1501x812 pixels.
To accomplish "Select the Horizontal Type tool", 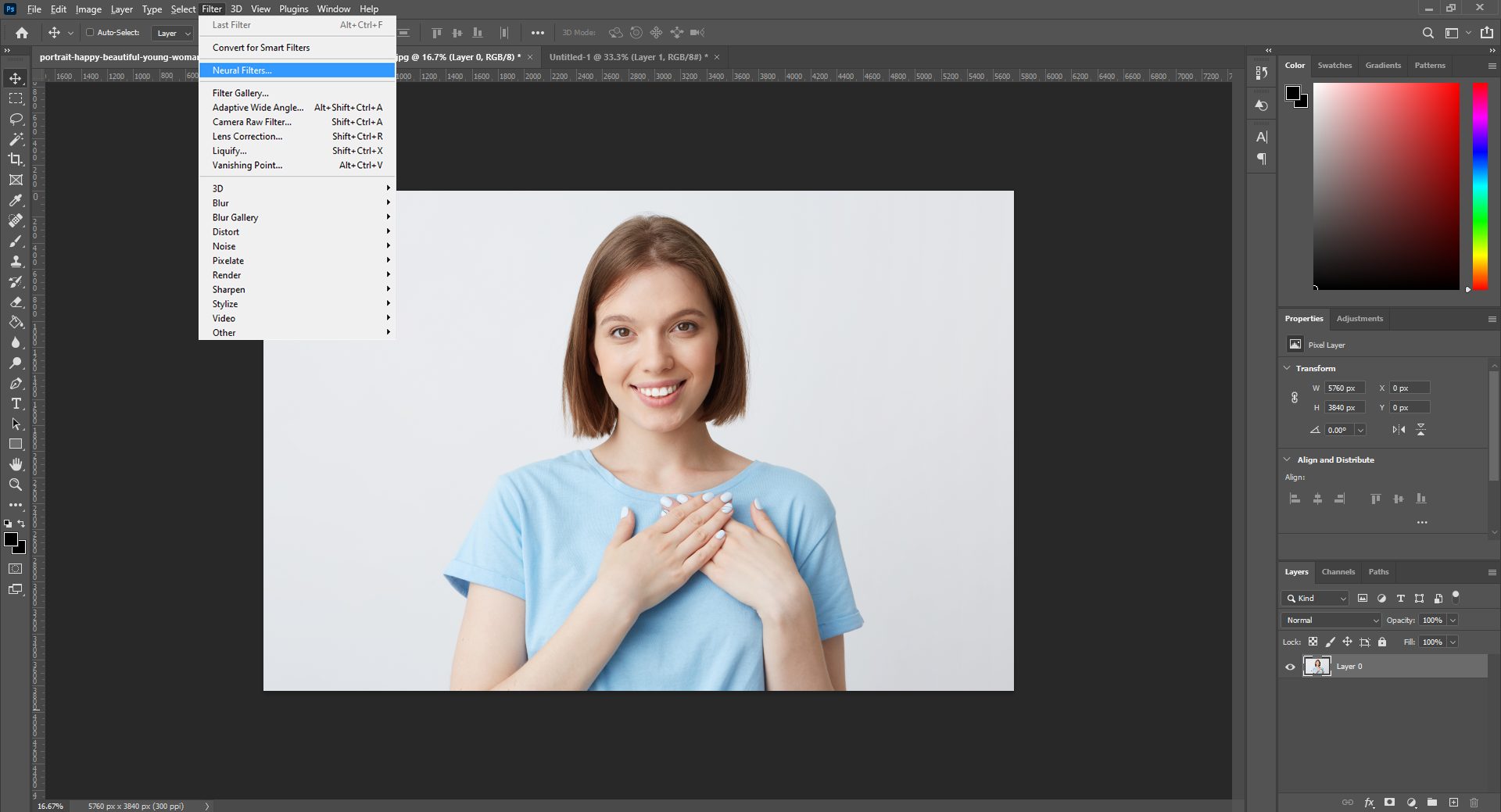I will point(16,403).
